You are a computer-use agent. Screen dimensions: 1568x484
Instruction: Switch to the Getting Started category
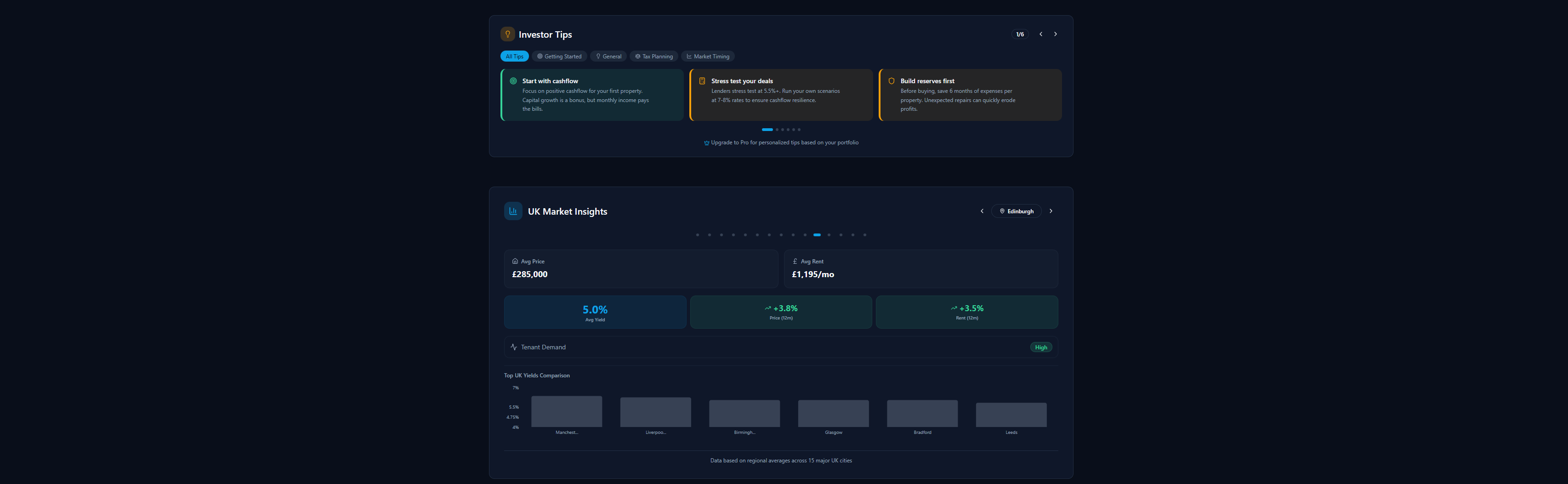point(559,56)
